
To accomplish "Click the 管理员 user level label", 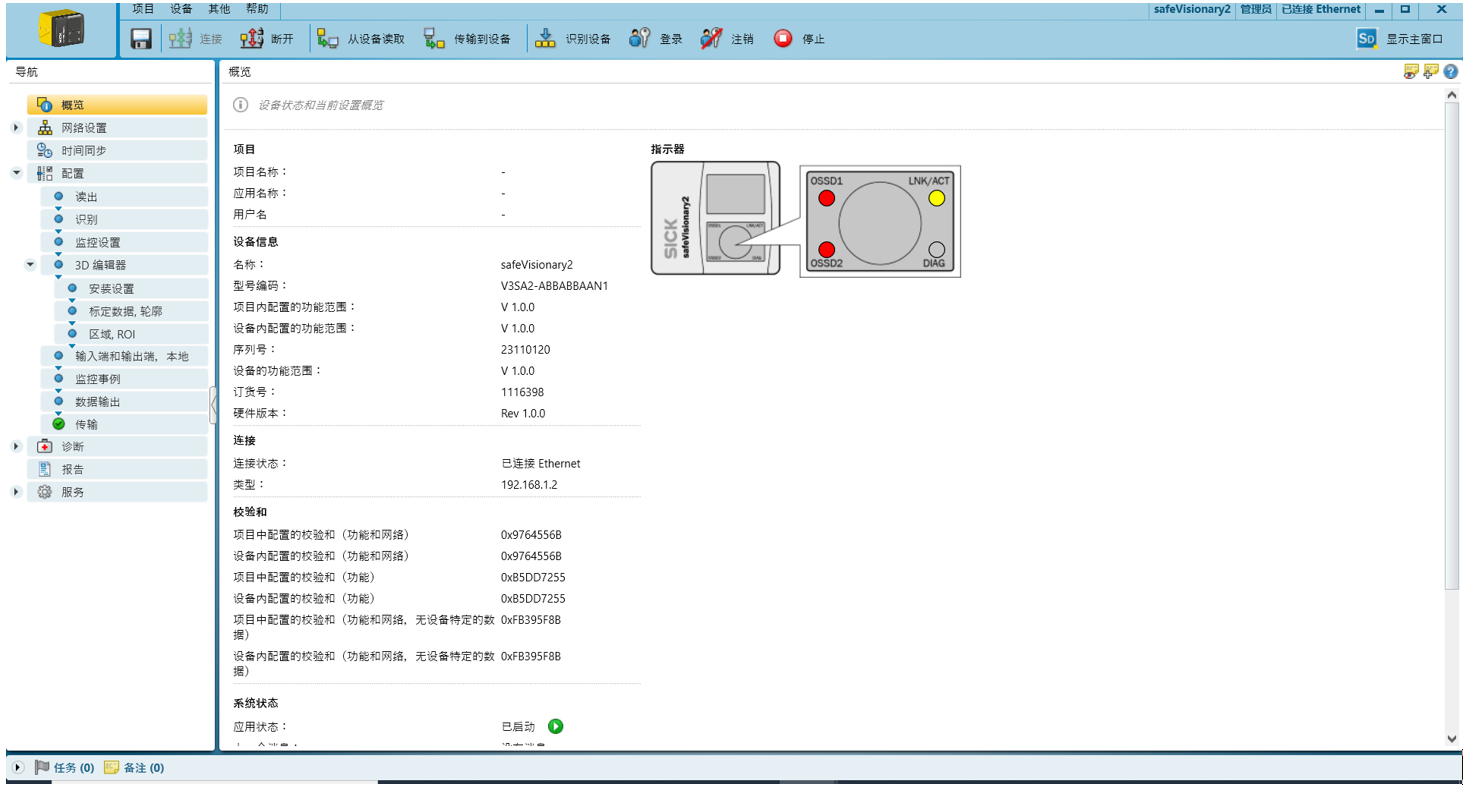I will pos(1255,9).
